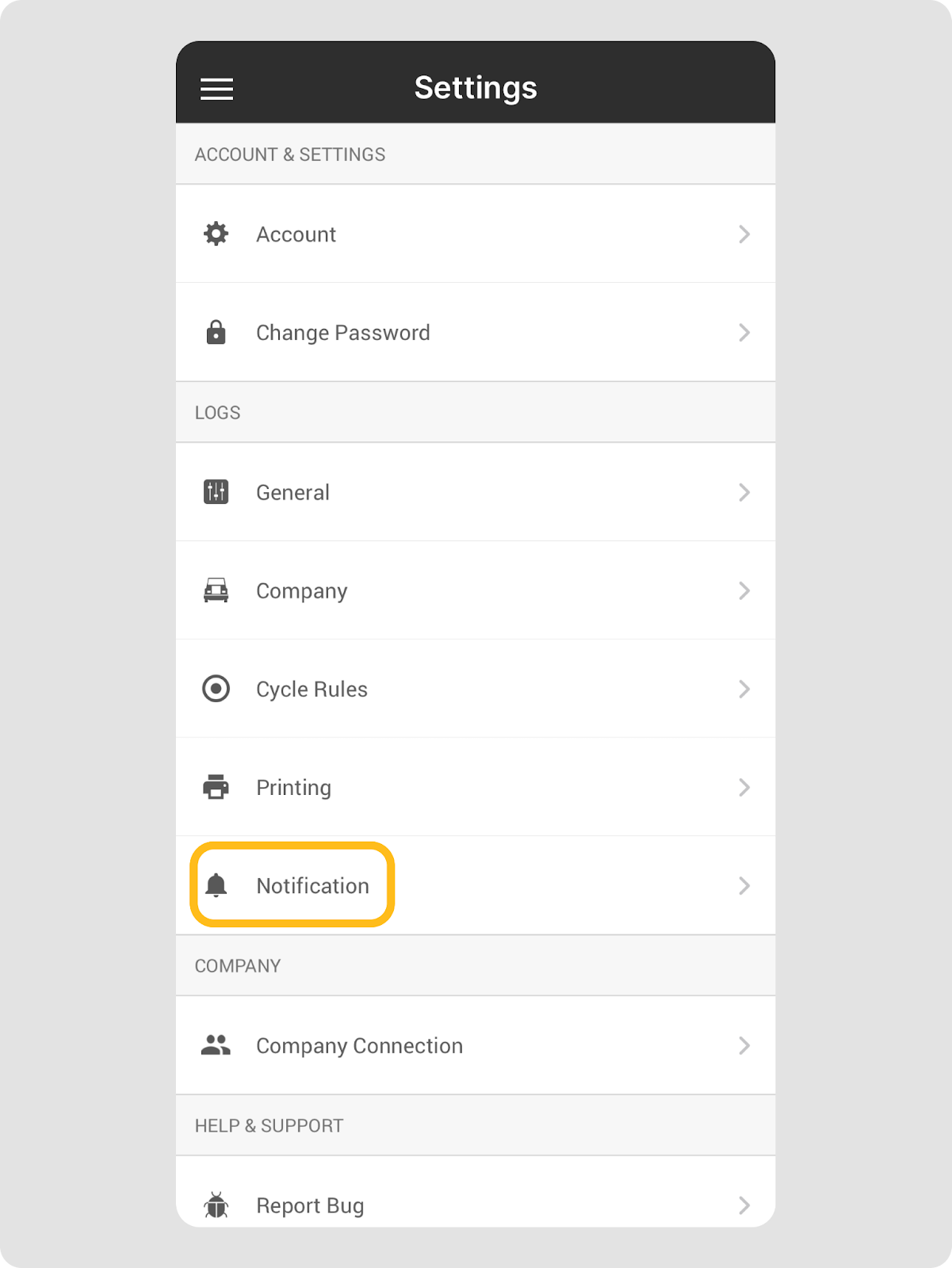Open the General logs settings
The height and width of the screenshot is (1268, 952).
(292, 492)
